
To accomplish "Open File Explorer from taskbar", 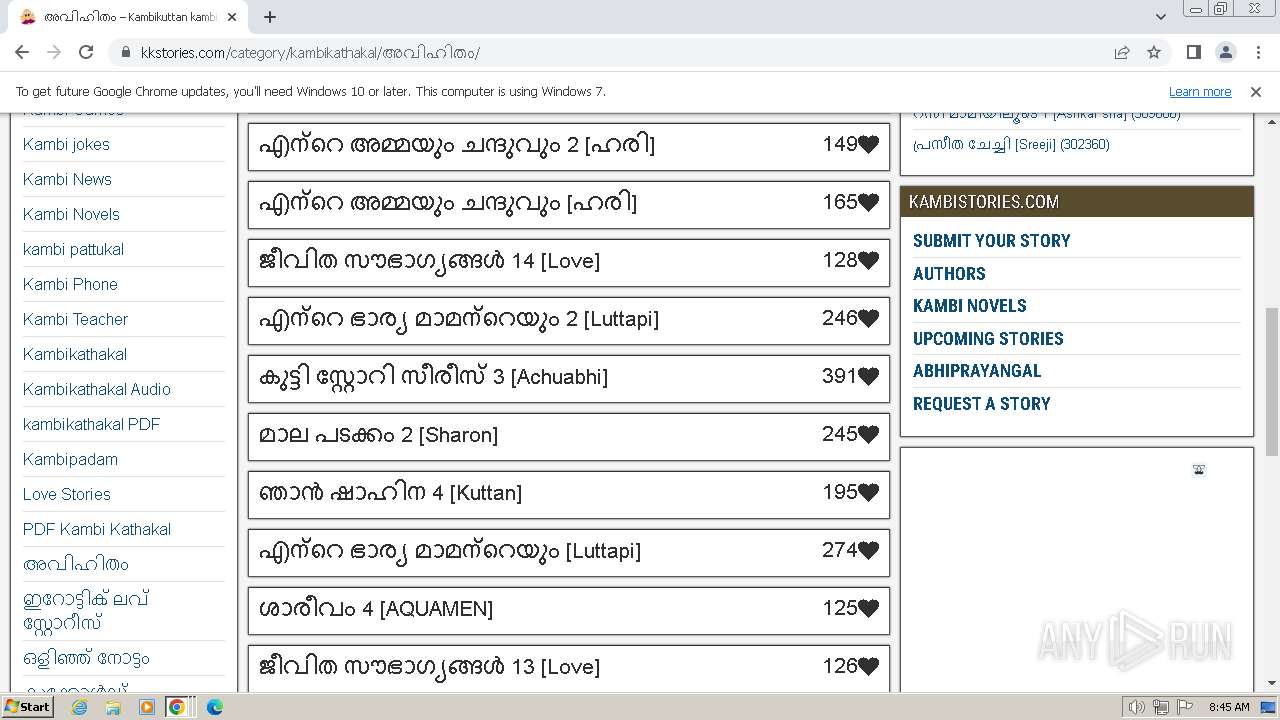I will click(x=113, y=707).
